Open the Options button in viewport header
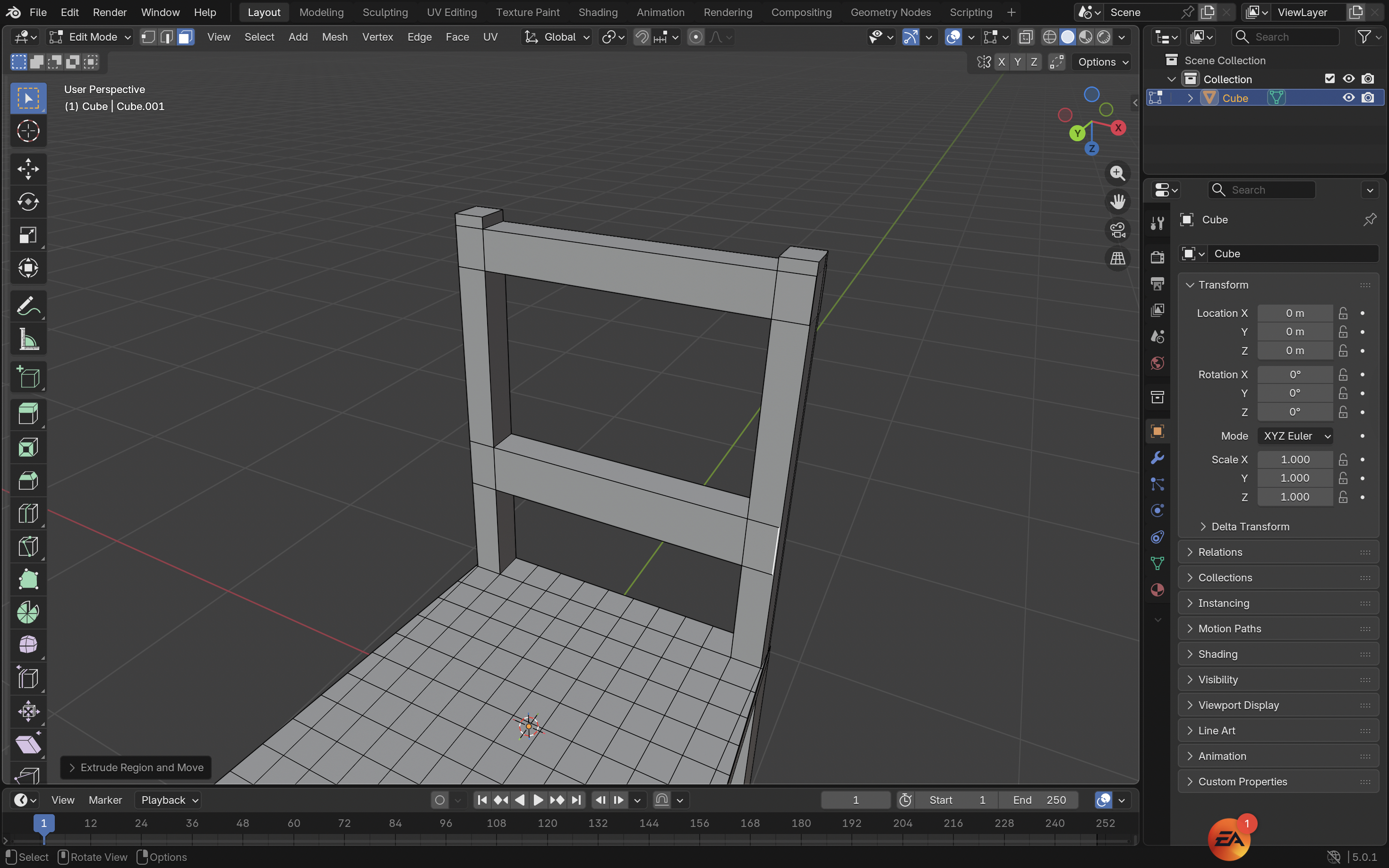This screenshot has width=1389, height=868. pos(1102,62)
